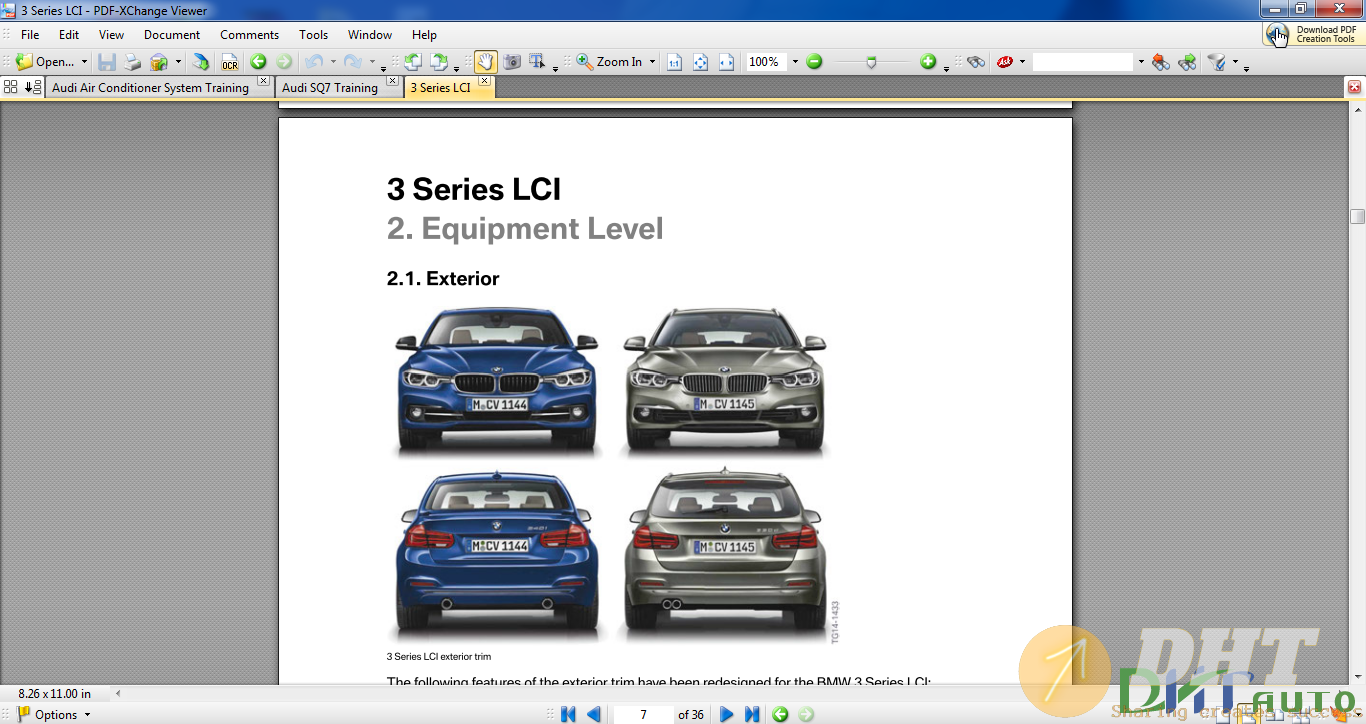Click the Fit Page icon
This screenshot has height=724, width=1366.
700,62
